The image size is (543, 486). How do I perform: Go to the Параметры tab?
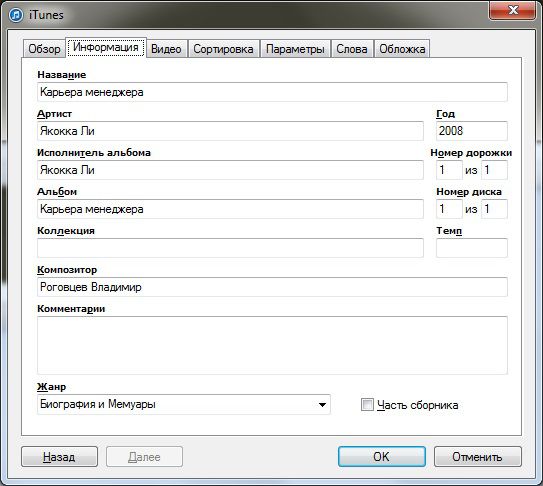click(x=295, y=49)
